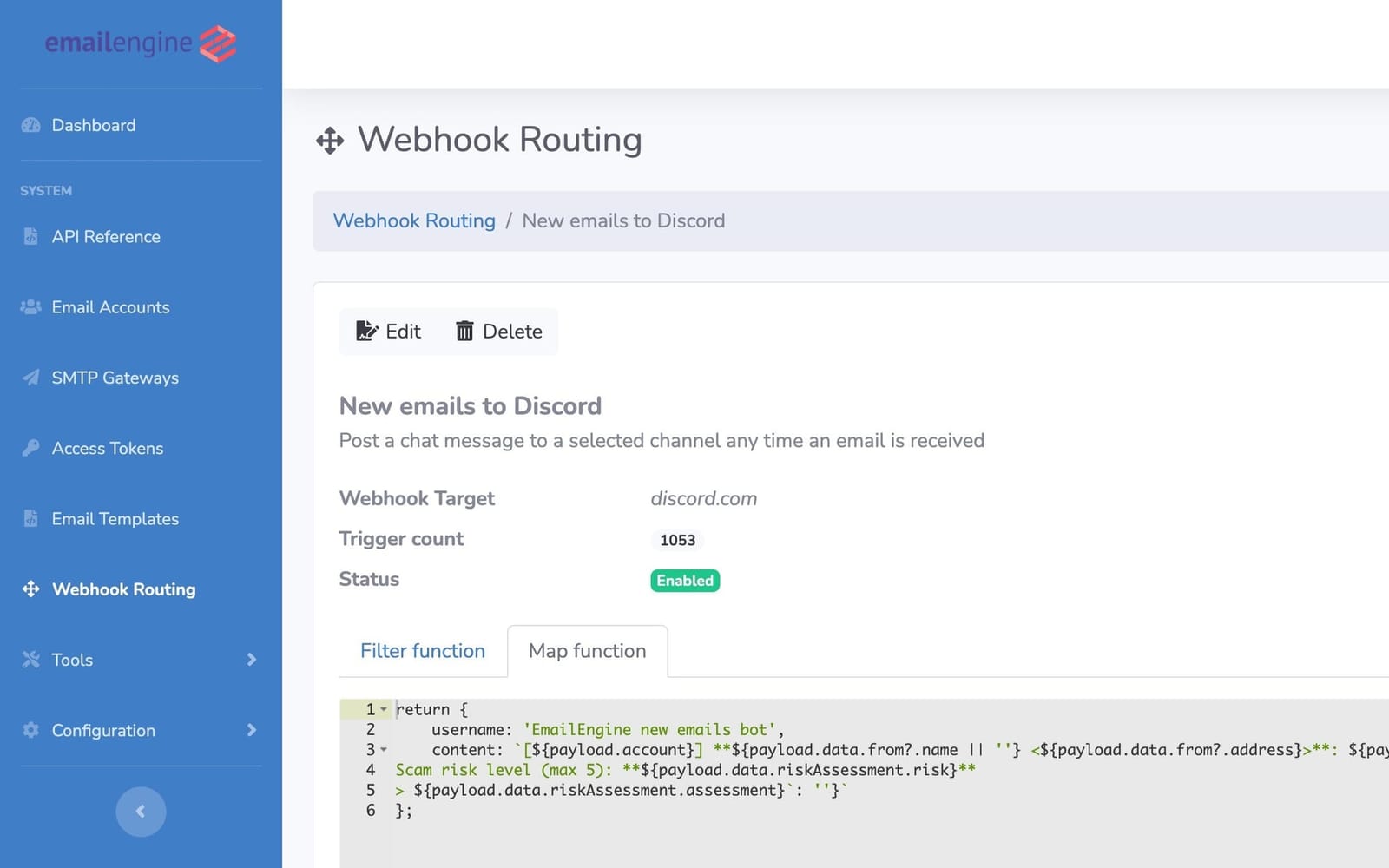The width and height of the screenshot is (1389, 868).
Task: Expand the Tools submenu chevron
Action: pos(252,660)
